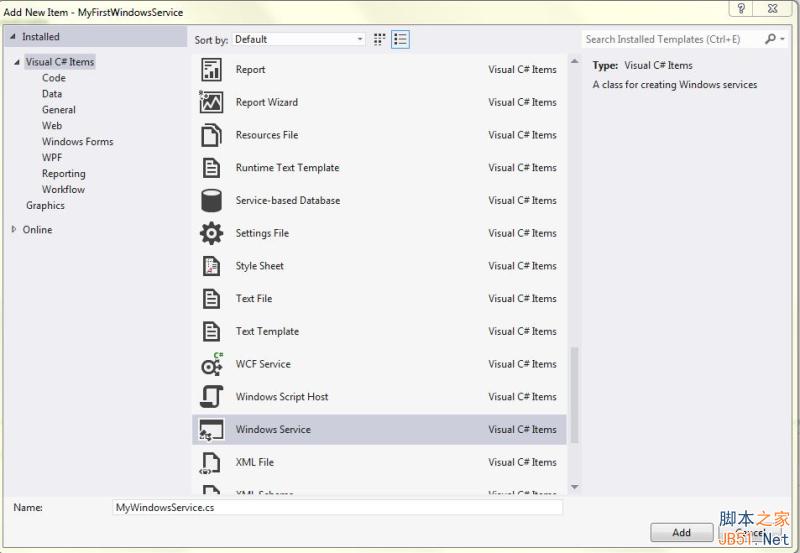Screen dimensions: 800x553
Task: Select the Code category
Action: coord(54,78)
